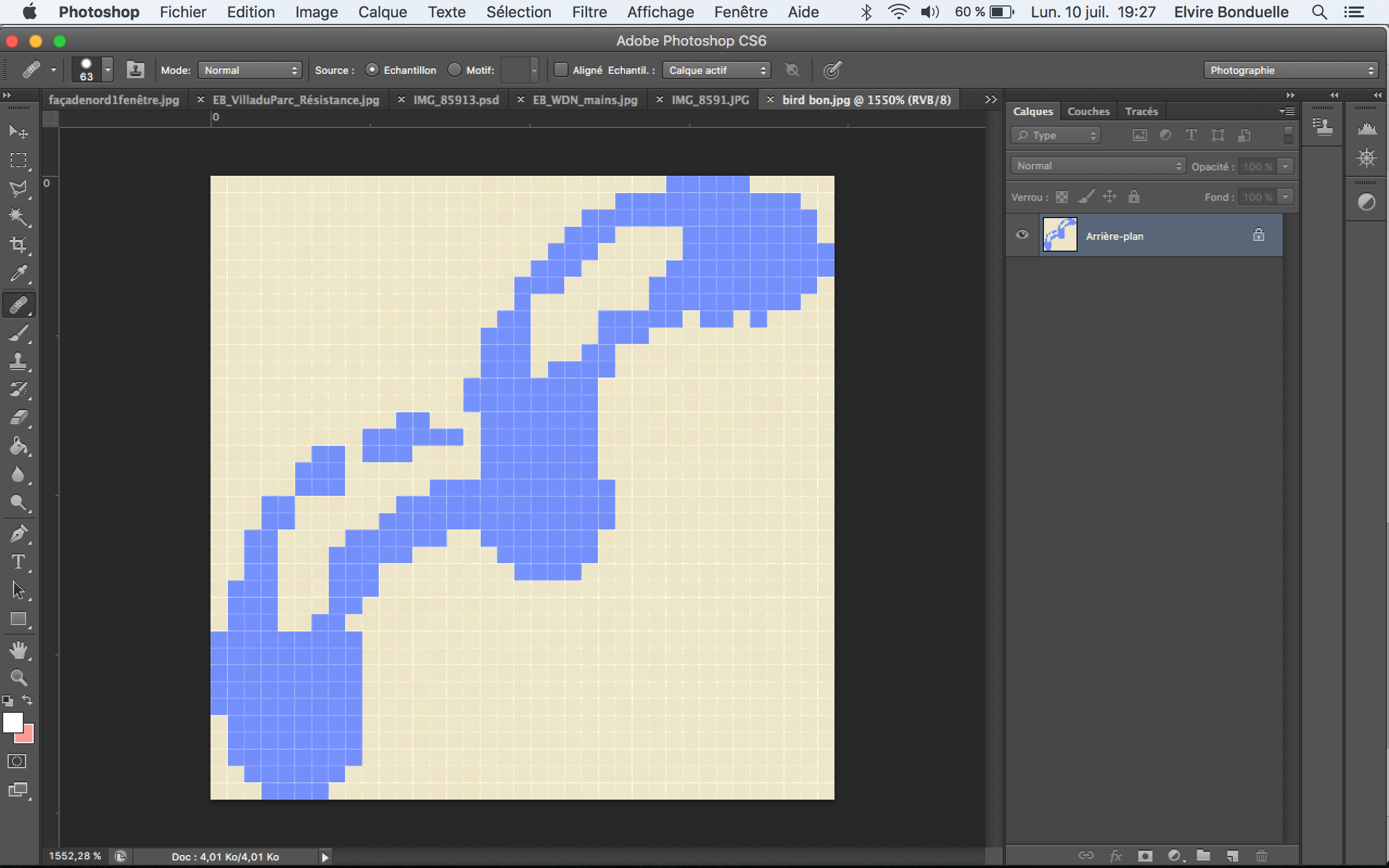
Task: Click the zoom percentage field
Action: (75, 856)
